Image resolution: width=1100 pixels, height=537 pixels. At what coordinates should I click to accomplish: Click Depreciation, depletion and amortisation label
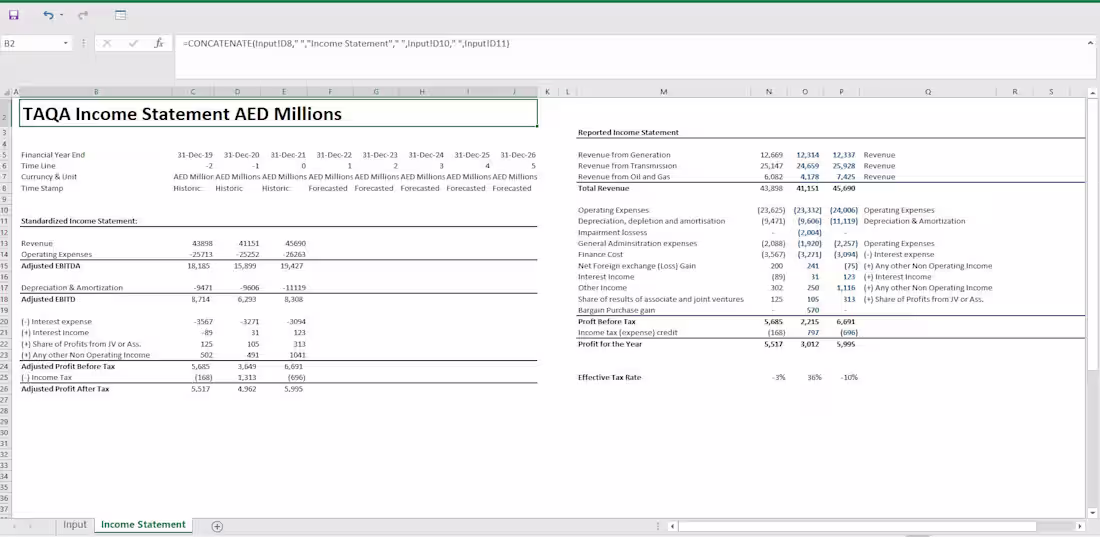click(651, 221)
